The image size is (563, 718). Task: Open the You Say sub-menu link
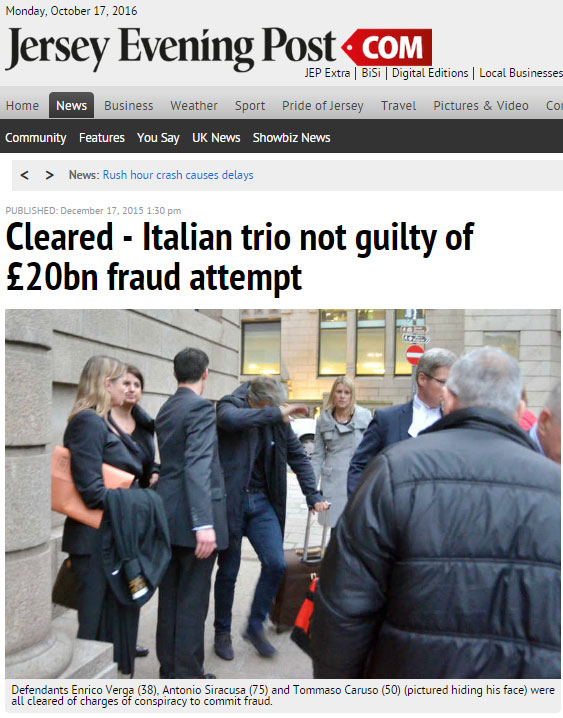[158, 138]
